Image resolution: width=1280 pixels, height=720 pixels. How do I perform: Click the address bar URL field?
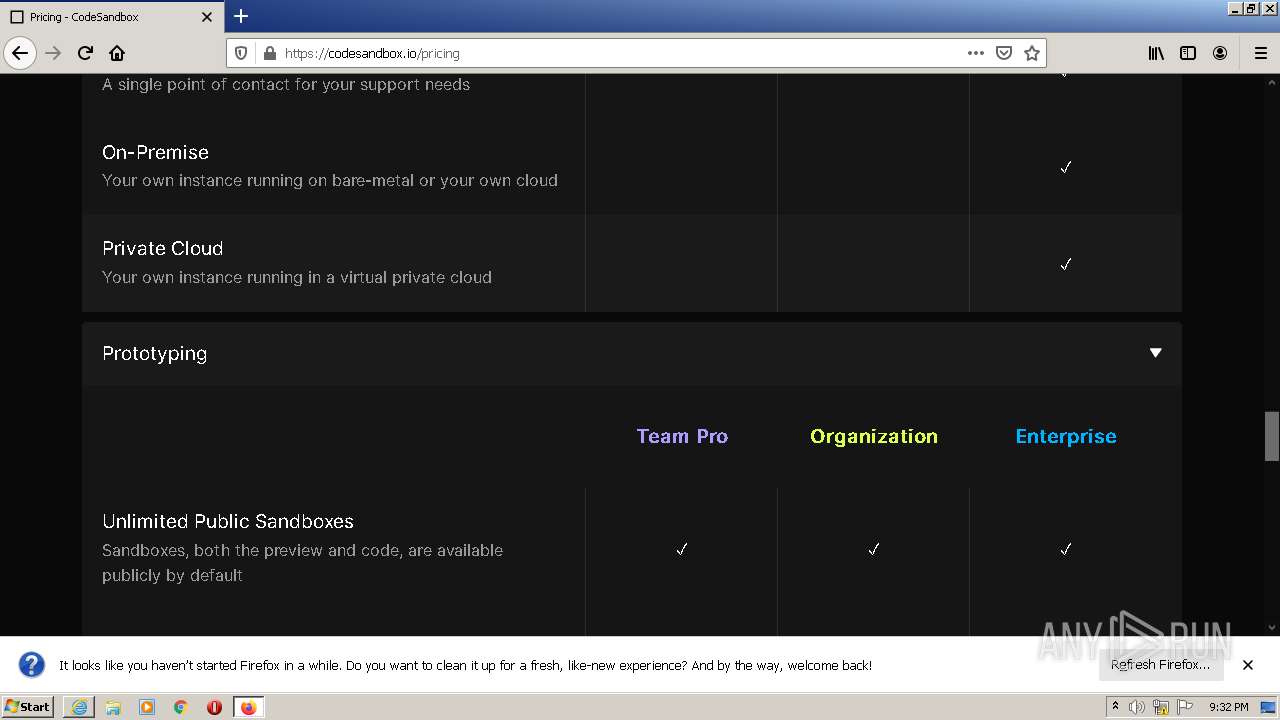(x=620, y=53)
